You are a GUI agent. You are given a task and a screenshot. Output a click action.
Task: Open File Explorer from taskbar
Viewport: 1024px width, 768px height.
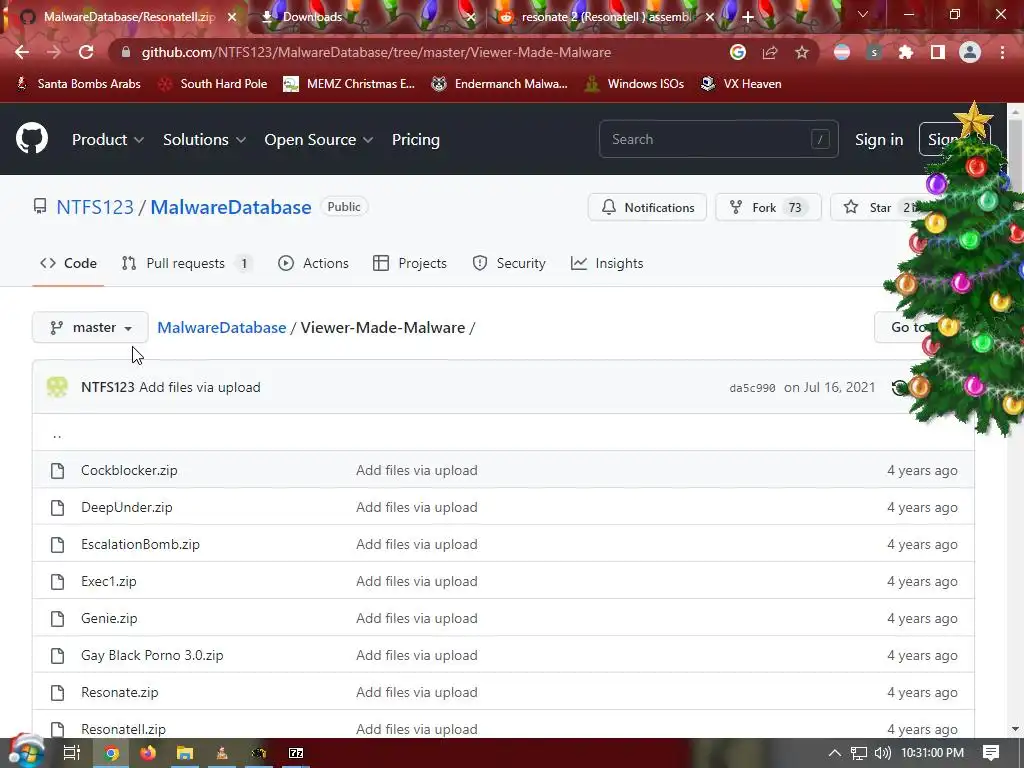[185, 753]
